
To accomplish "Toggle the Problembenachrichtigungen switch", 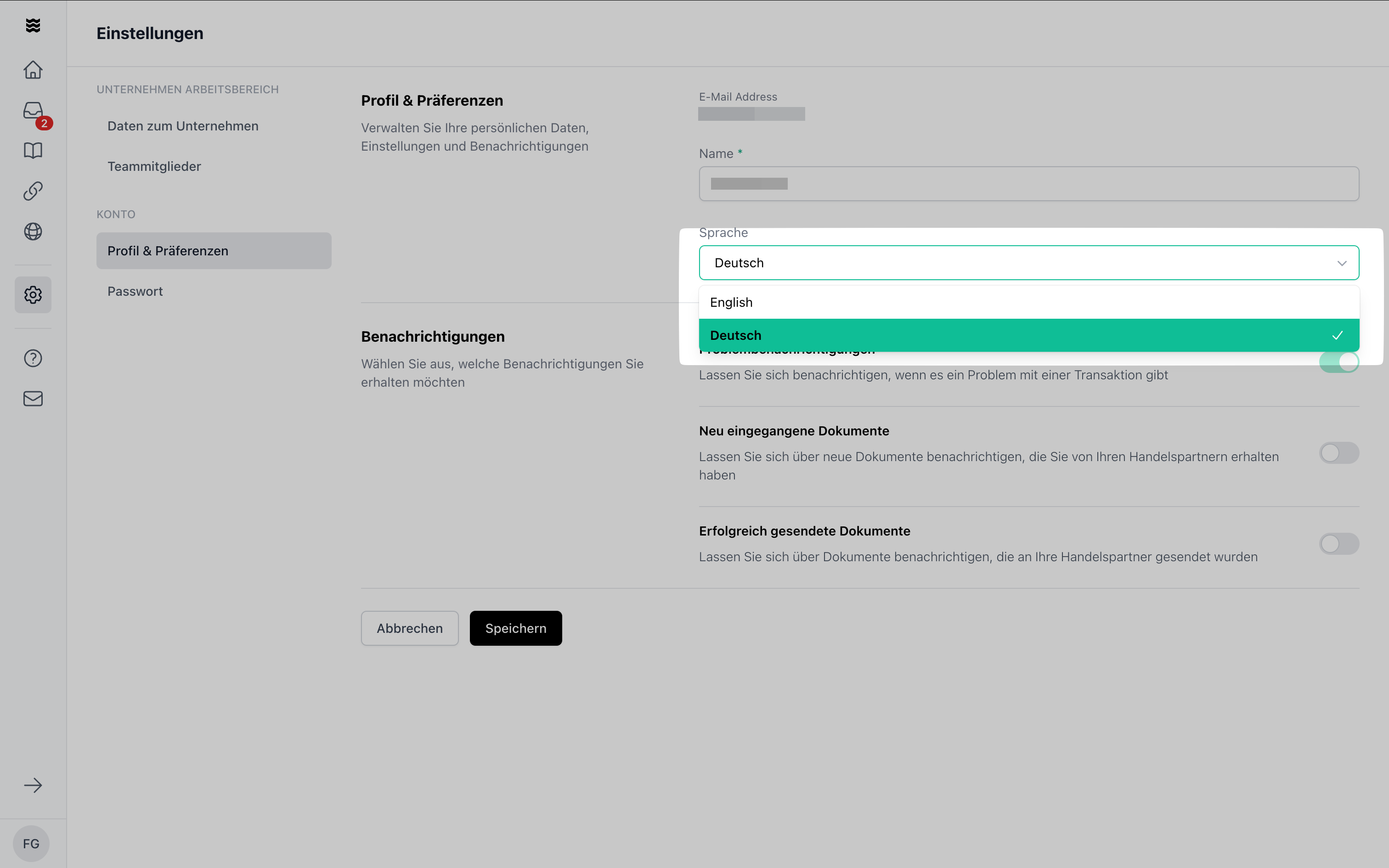I will tap(1338, 362).
